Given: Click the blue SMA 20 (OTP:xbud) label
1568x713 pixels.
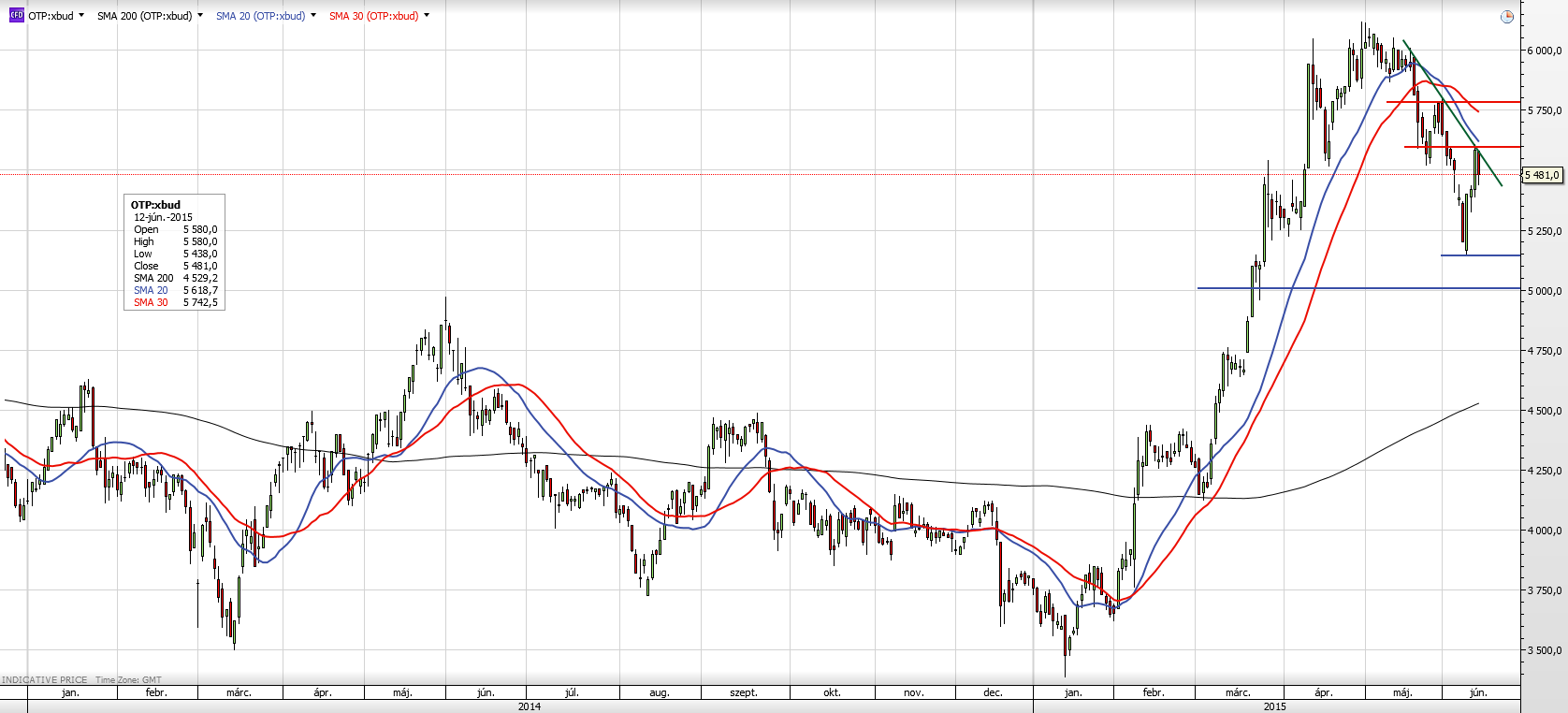Looking at the screenshot, I should (260, 16).
